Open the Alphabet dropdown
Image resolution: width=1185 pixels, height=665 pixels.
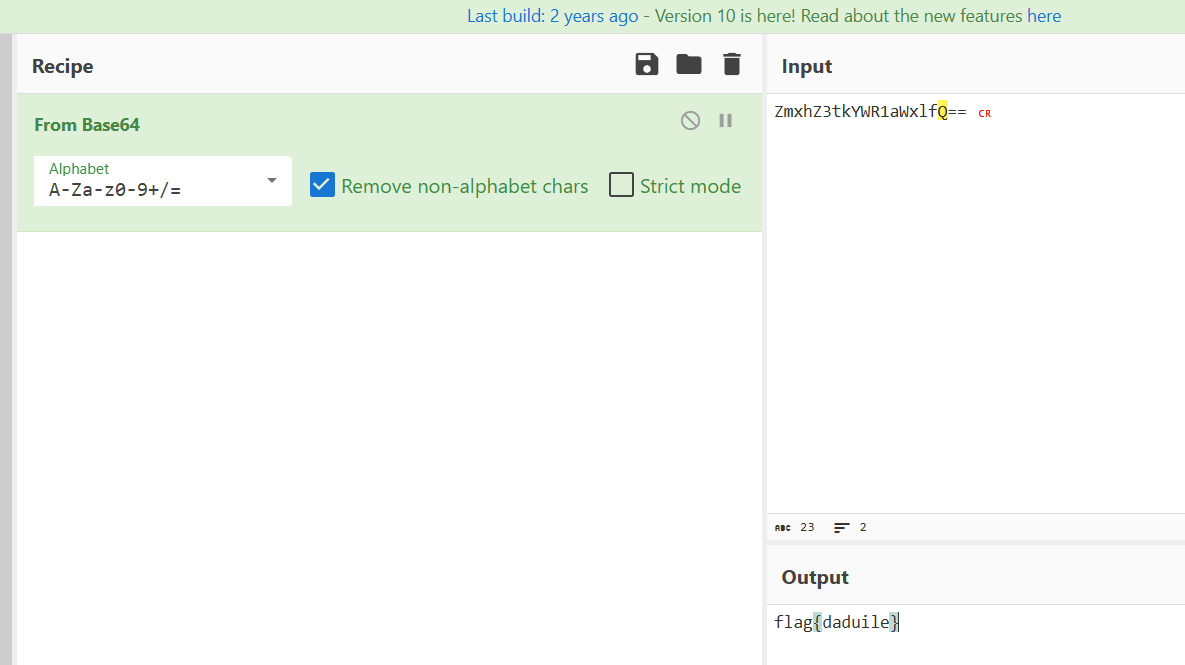click(x=162, y=181)
